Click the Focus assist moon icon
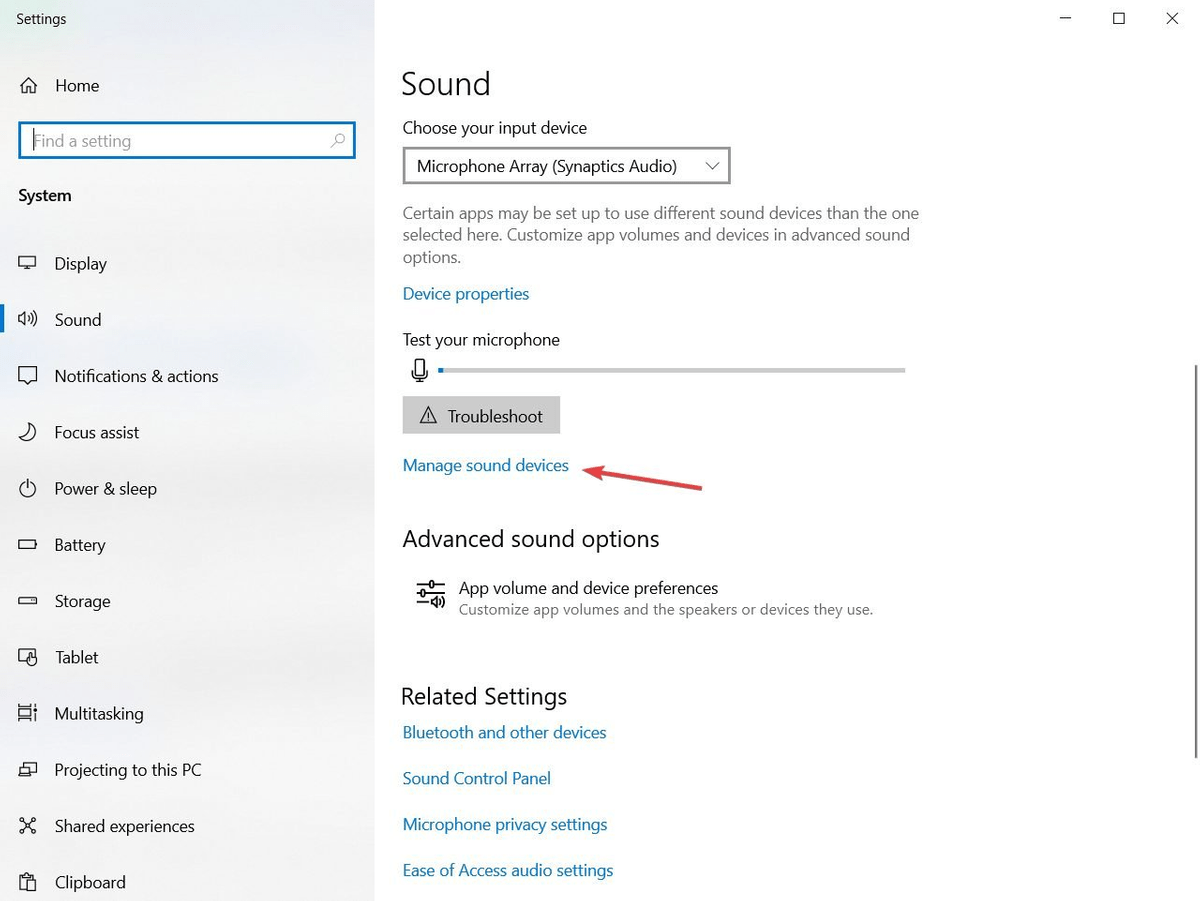The width and height of the screenshot is (1200, 901). 28,432
